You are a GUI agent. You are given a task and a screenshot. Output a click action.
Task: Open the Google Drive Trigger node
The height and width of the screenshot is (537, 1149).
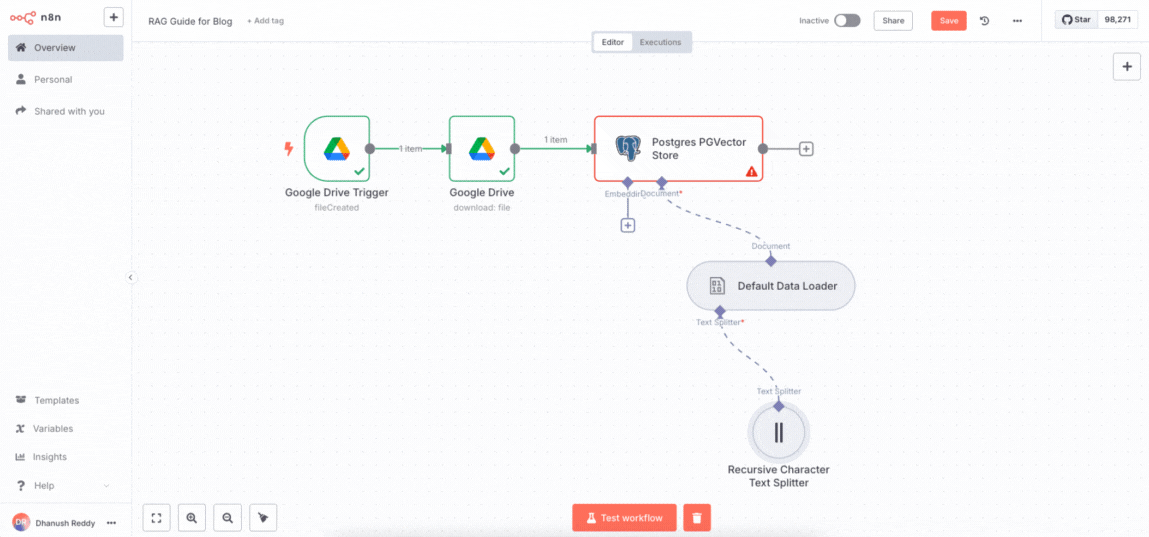[336, 148]
